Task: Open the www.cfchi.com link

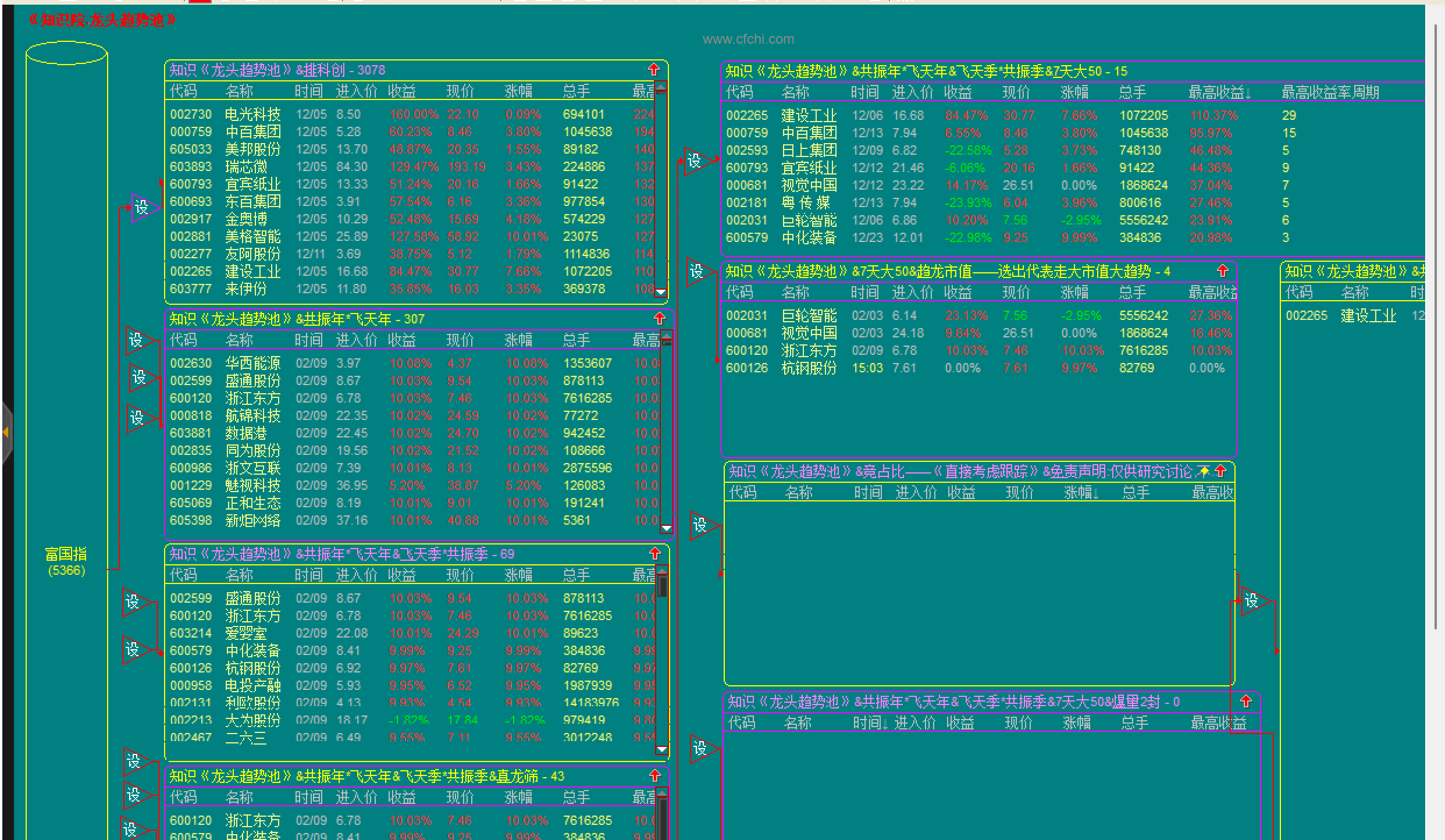Action: [748, 39]
